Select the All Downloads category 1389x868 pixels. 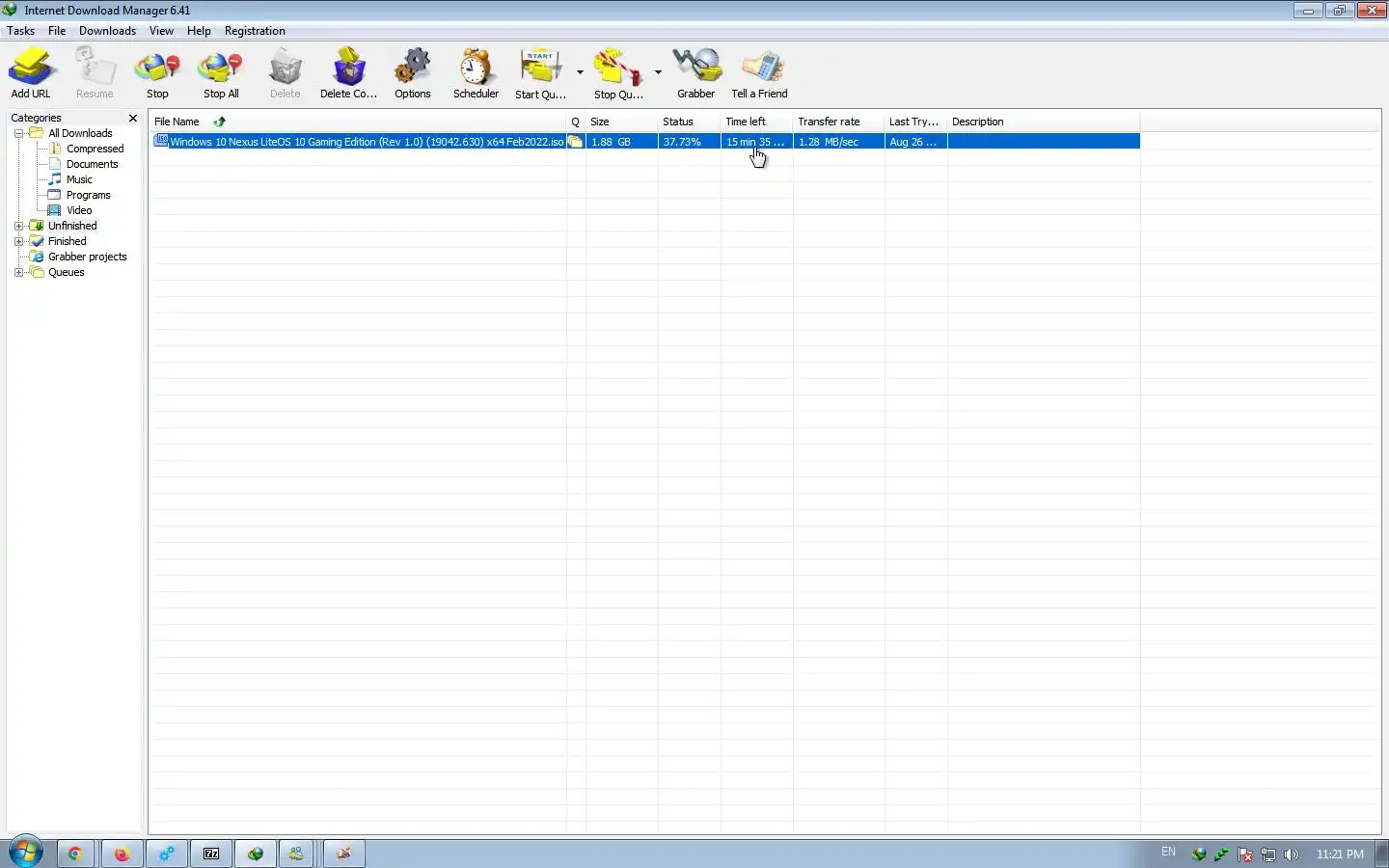coord(80,133)
